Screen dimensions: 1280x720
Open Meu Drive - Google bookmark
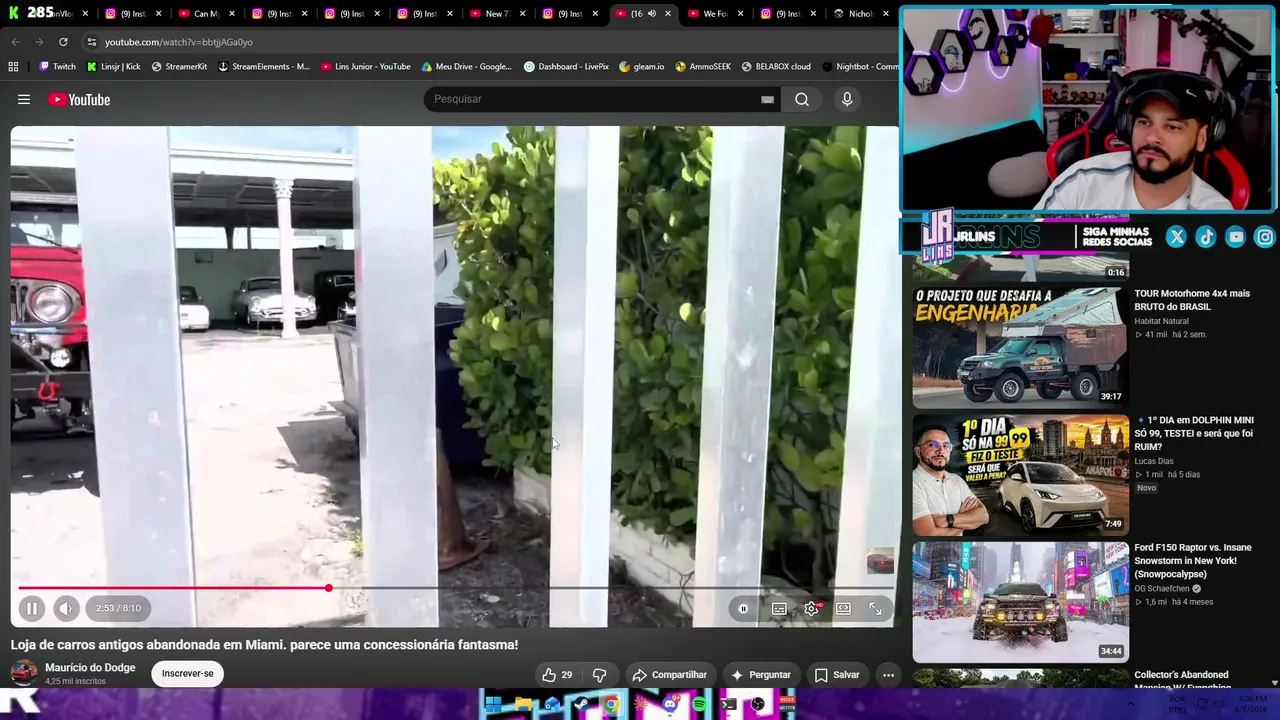(466, 67)
